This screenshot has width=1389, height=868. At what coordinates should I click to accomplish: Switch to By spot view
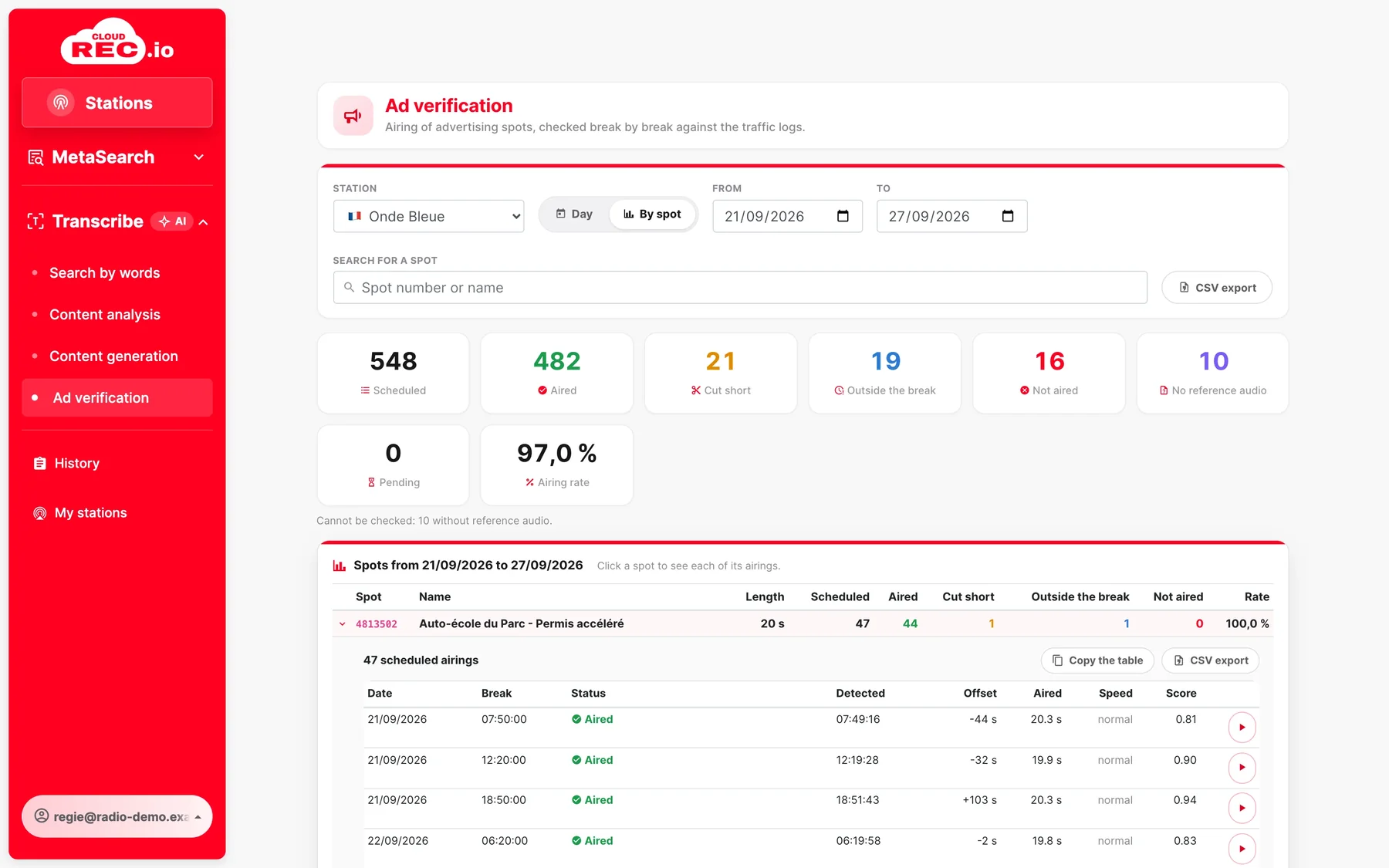[x=653, y=214]
